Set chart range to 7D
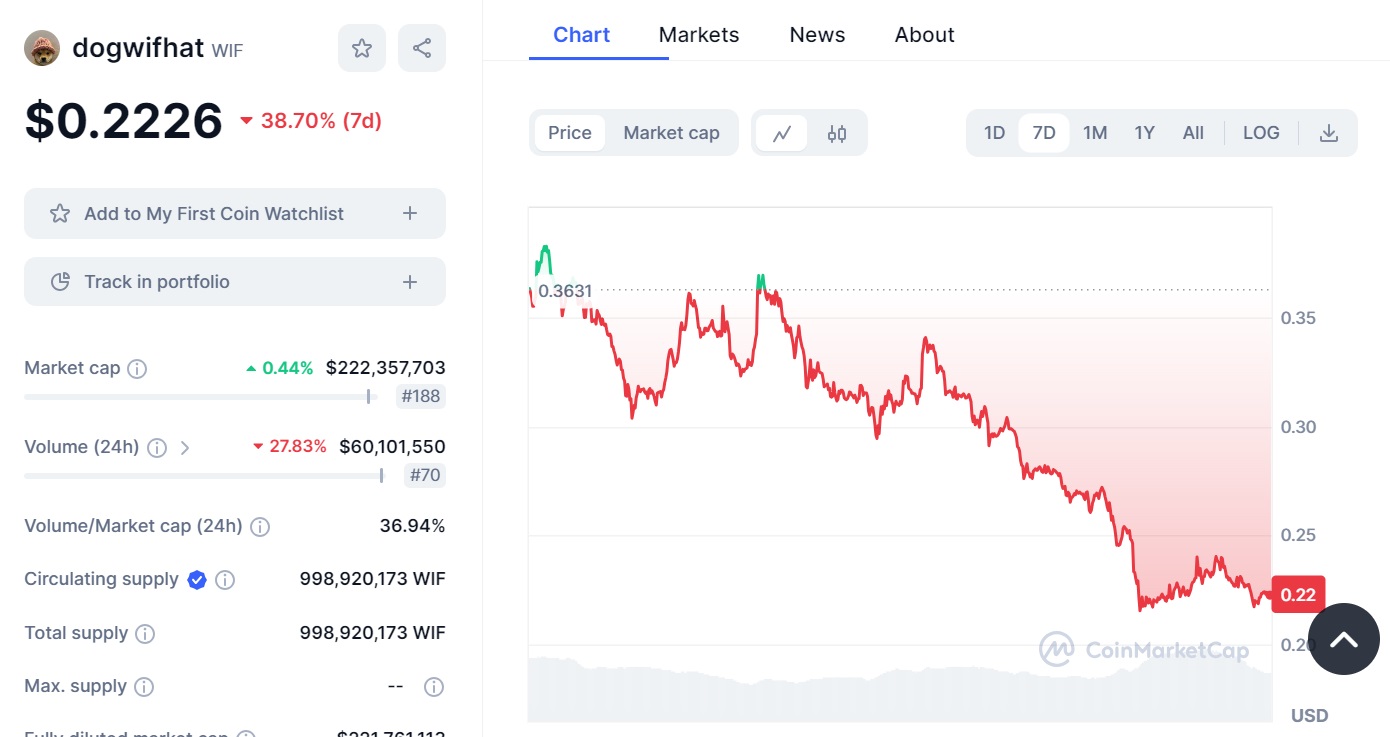The image size is (1390, 737). click(x=1044, y=133)
